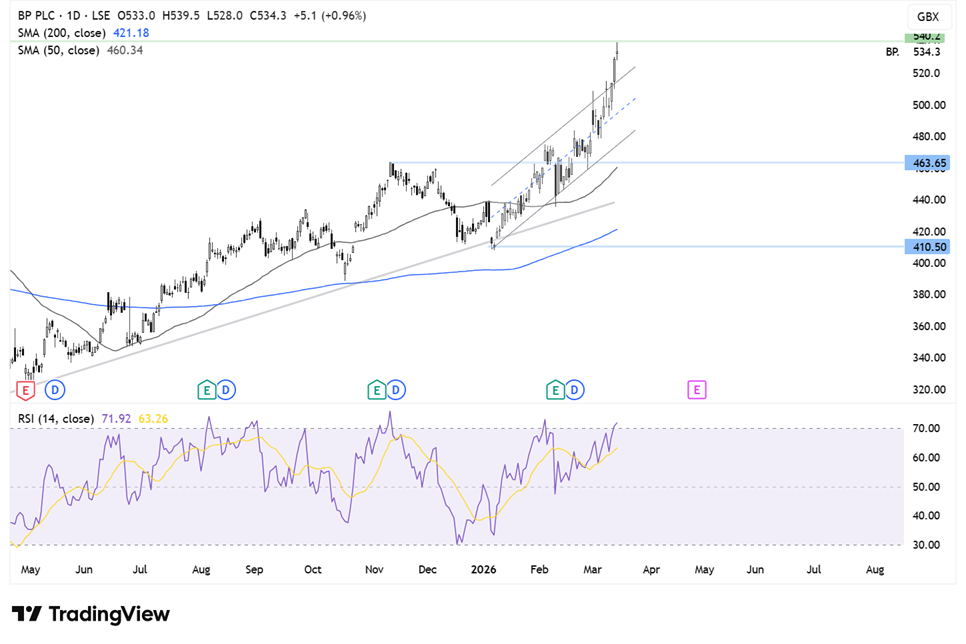This screenshot has height=644, width=966.
Task: Click the green 540.2 price label
Action: 925,36
